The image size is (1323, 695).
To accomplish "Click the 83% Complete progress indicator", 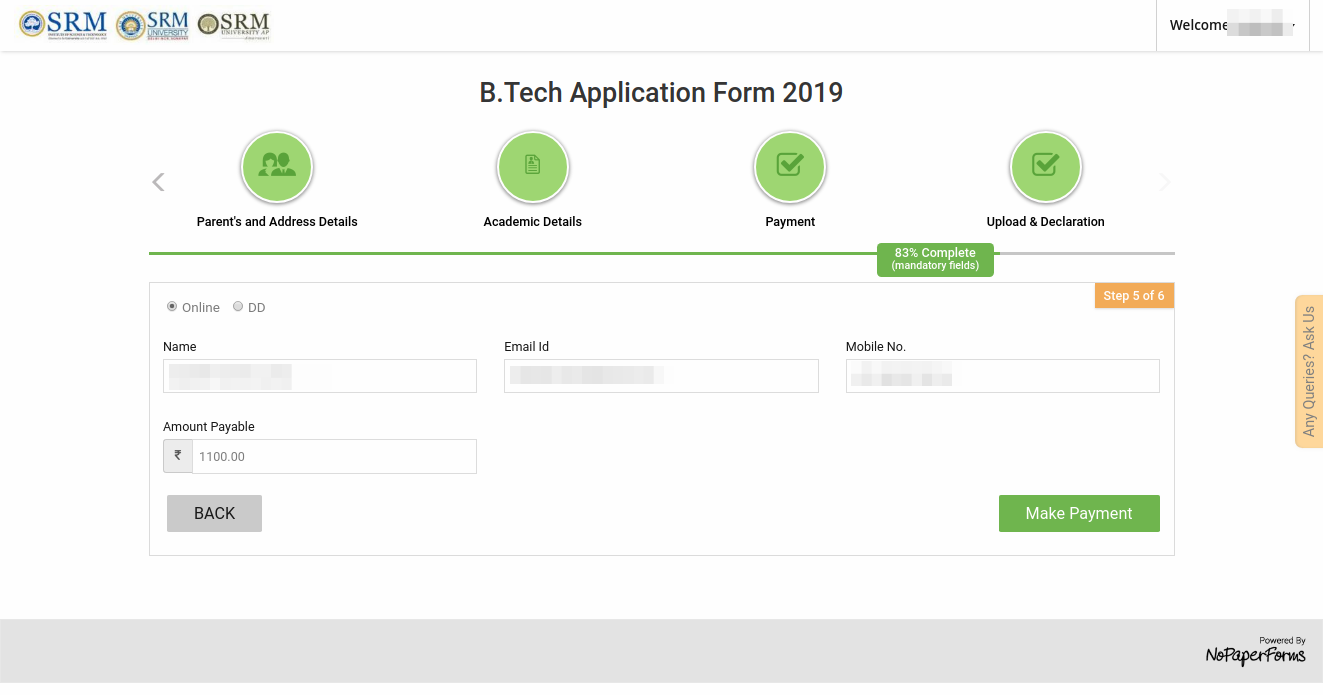I will (x=934, y=259).
